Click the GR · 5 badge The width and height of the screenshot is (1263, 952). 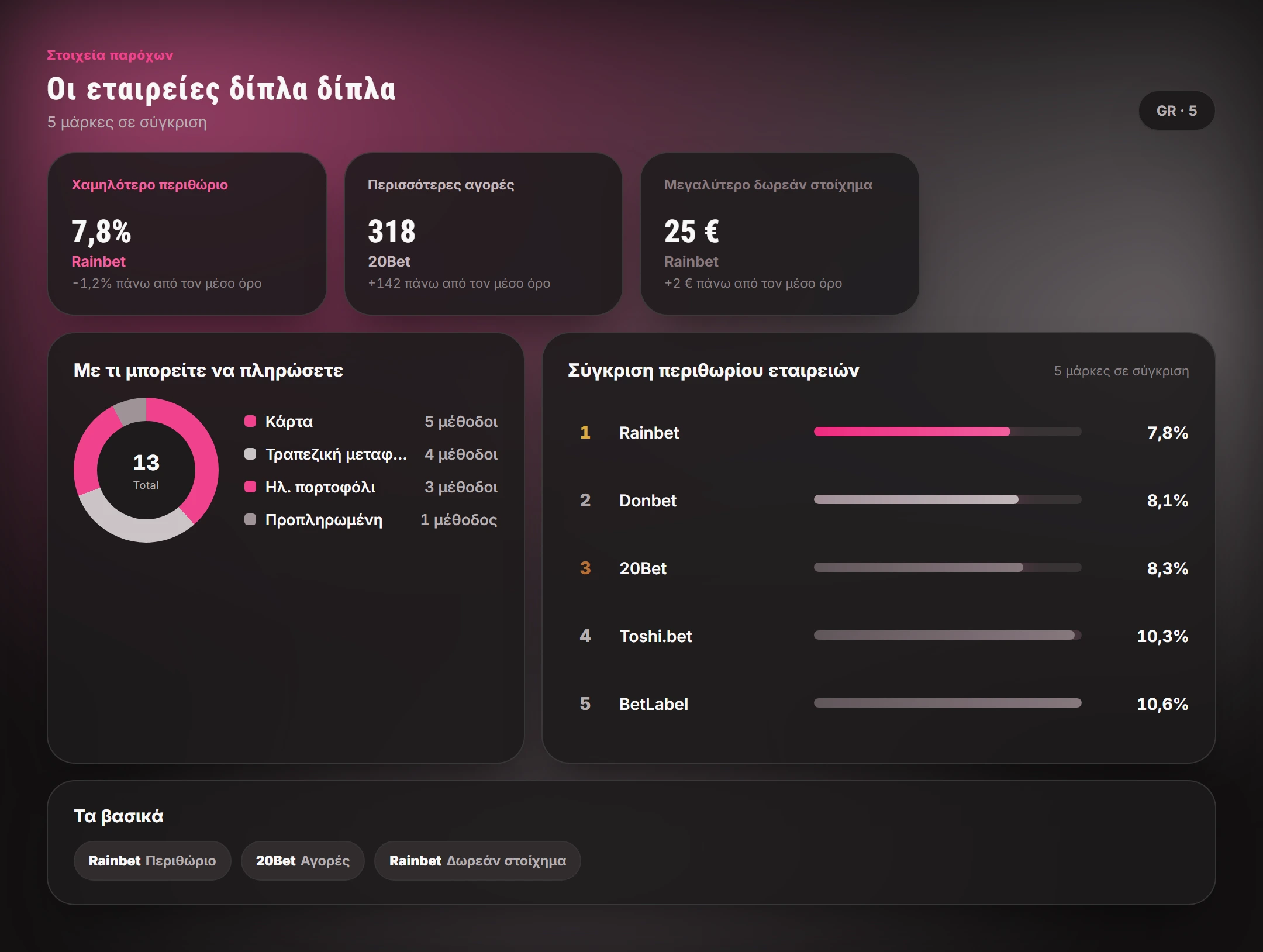tap(1176, 111)
